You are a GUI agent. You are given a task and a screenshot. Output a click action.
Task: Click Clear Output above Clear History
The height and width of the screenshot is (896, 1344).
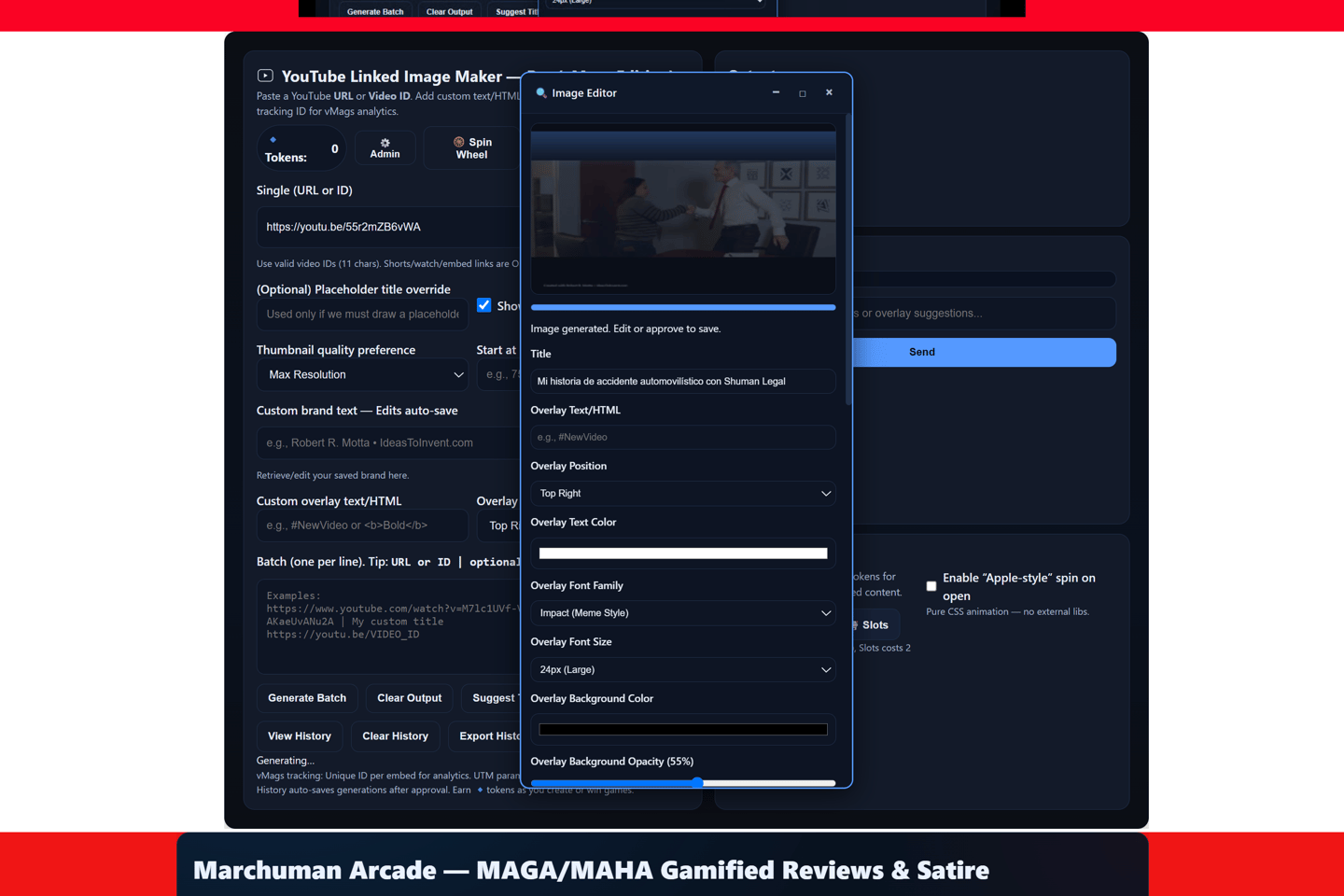click(409, 698)
